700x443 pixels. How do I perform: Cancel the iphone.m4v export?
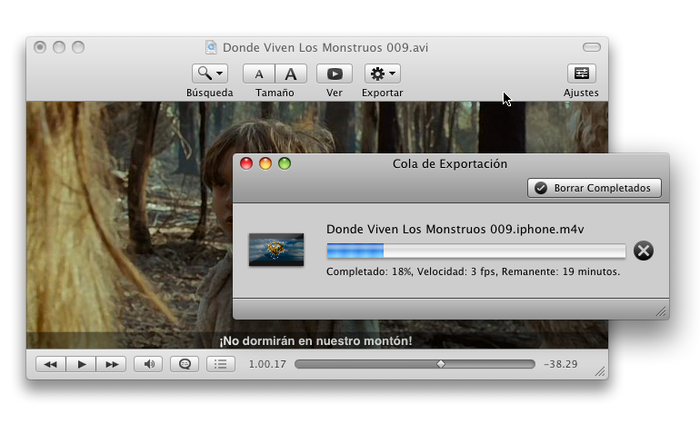(643, 251)
